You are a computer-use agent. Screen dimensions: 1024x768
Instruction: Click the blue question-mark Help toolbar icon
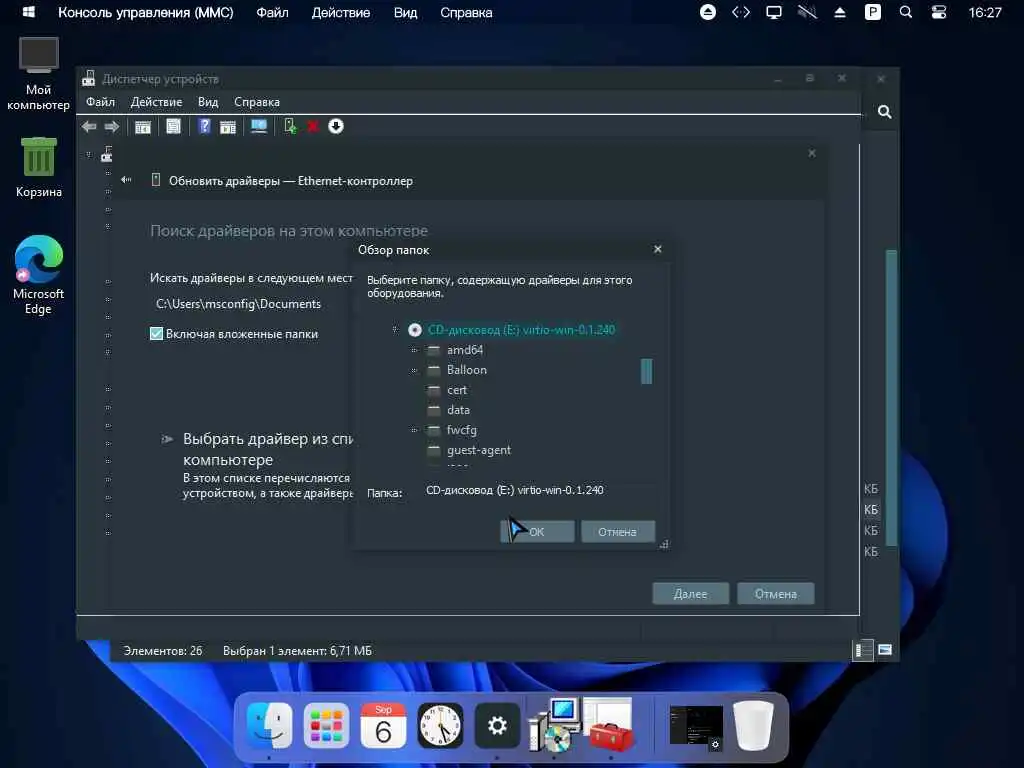(204, 126)
